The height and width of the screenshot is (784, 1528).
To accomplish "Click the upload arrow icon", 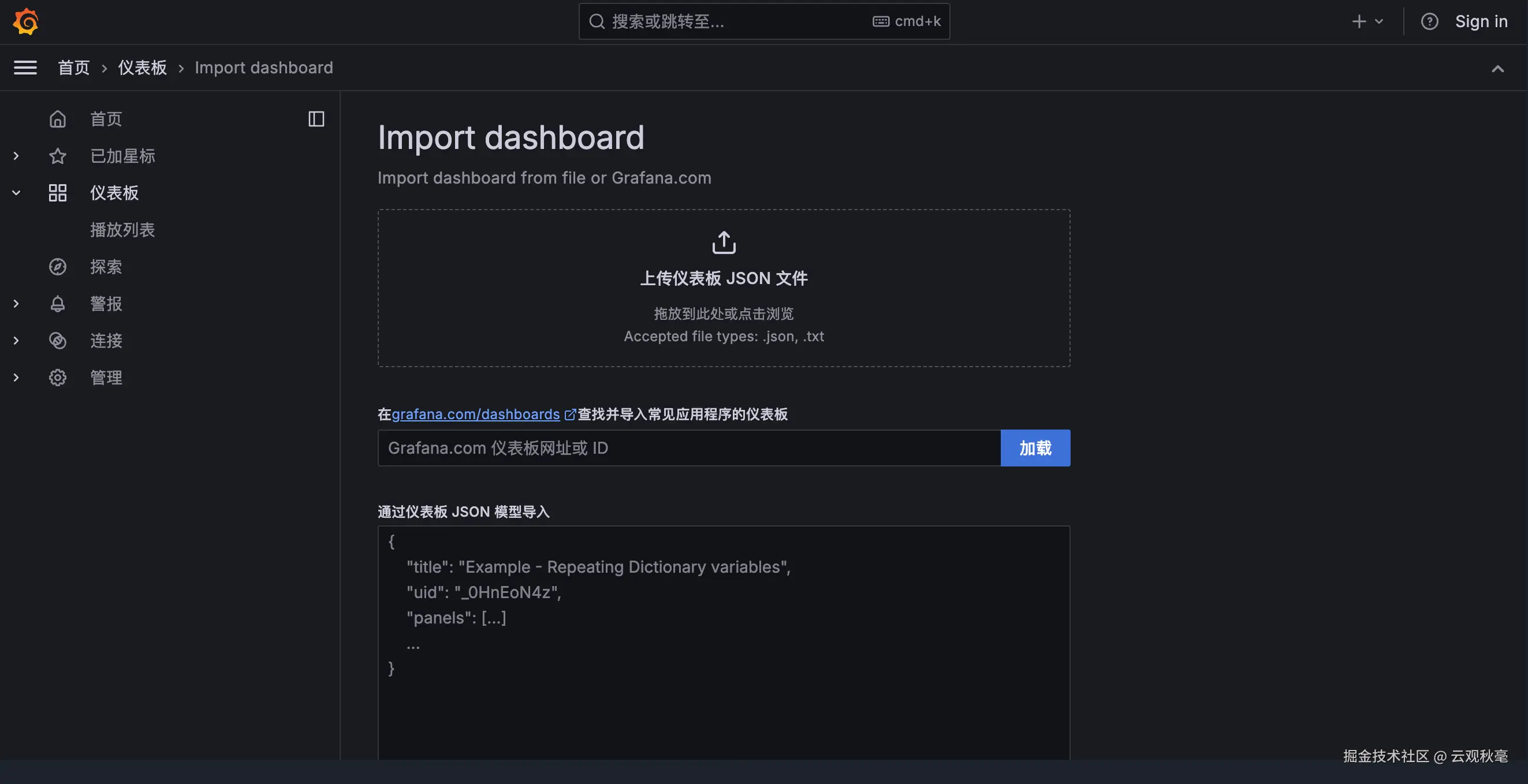I will pyautogui.click(x=724, y=242).
